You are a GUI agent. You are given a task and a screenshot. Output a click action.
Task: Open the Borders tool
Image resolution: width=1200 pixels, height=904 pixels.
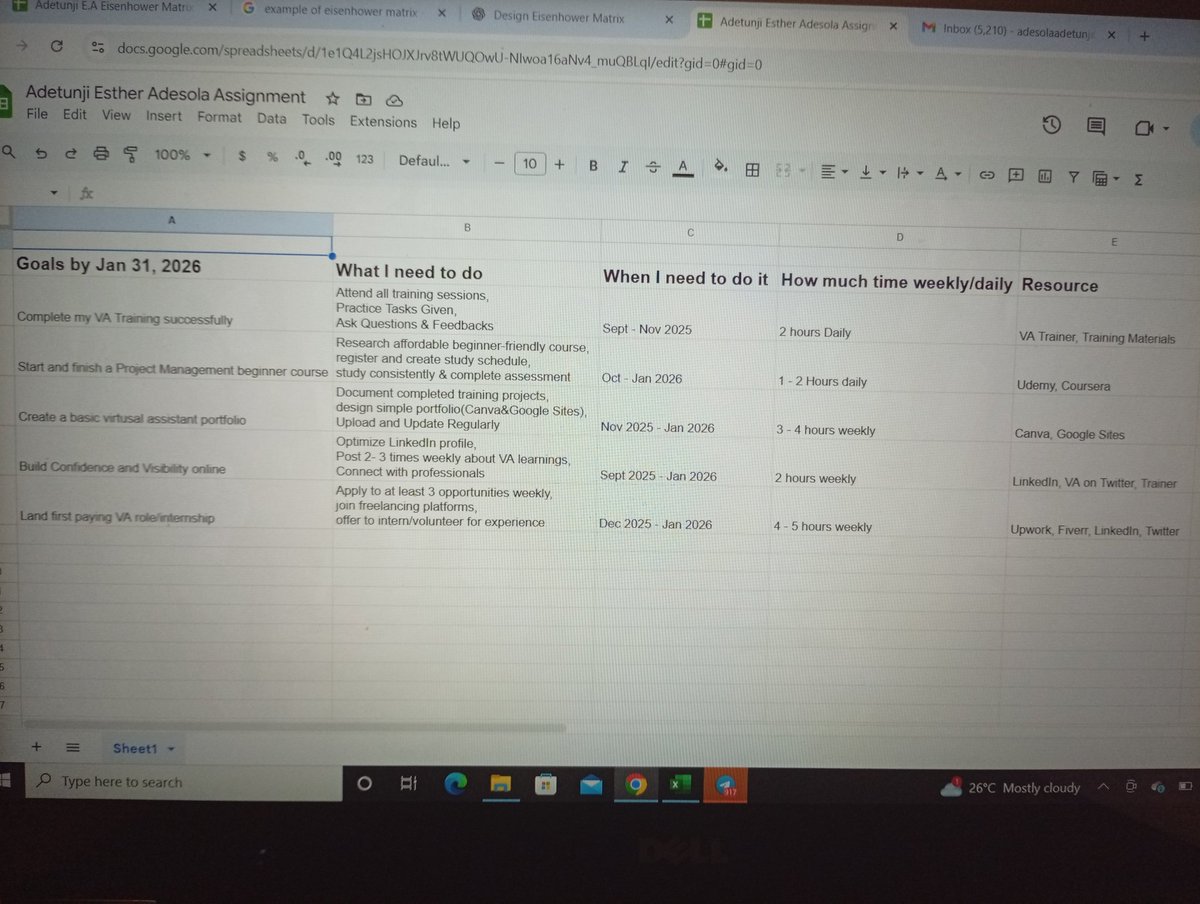[753, 170]
